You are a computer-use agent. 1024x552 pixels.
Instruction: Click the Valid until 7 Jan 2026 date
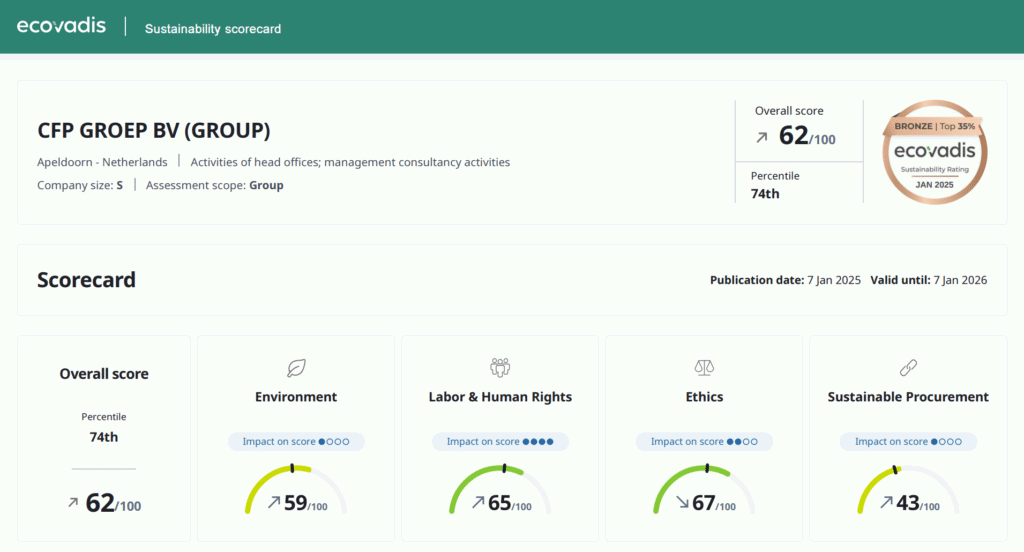click(x=929, y=280)
